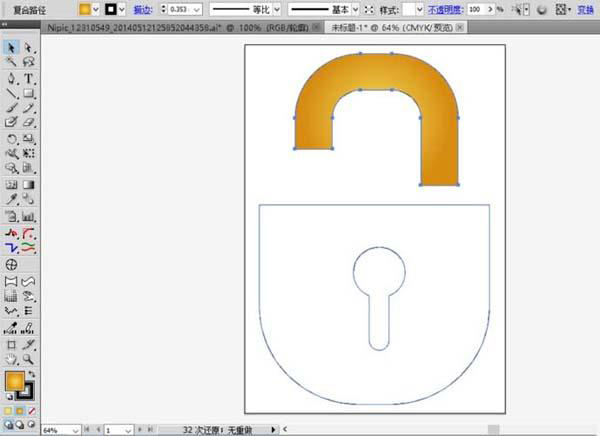
Task: Select the Eraser tool
Action: 28,122
